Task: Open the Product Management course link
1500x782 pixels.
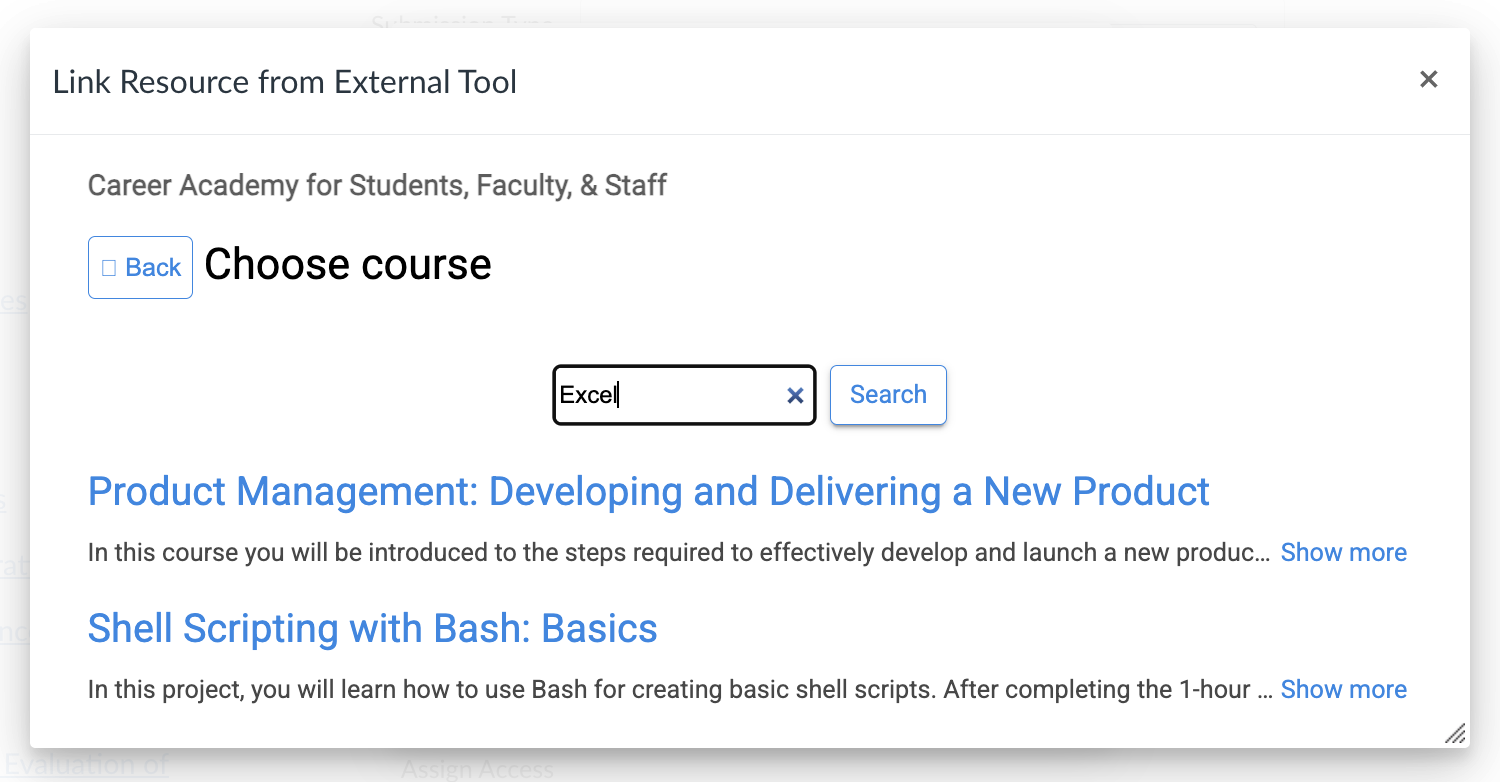Action: [x=648, y=492]
